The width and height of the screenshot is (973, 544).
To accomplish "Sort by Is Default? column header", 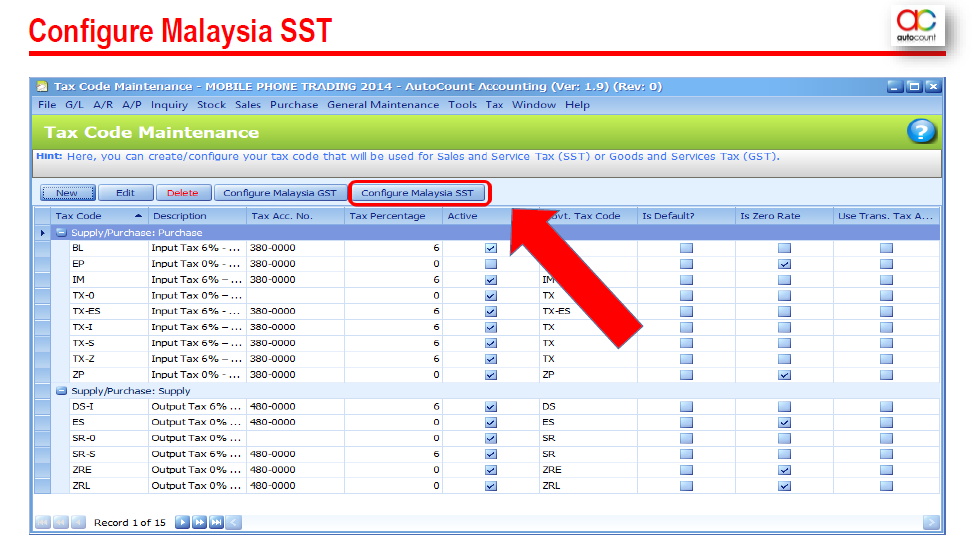I will (x=686, y=216).
